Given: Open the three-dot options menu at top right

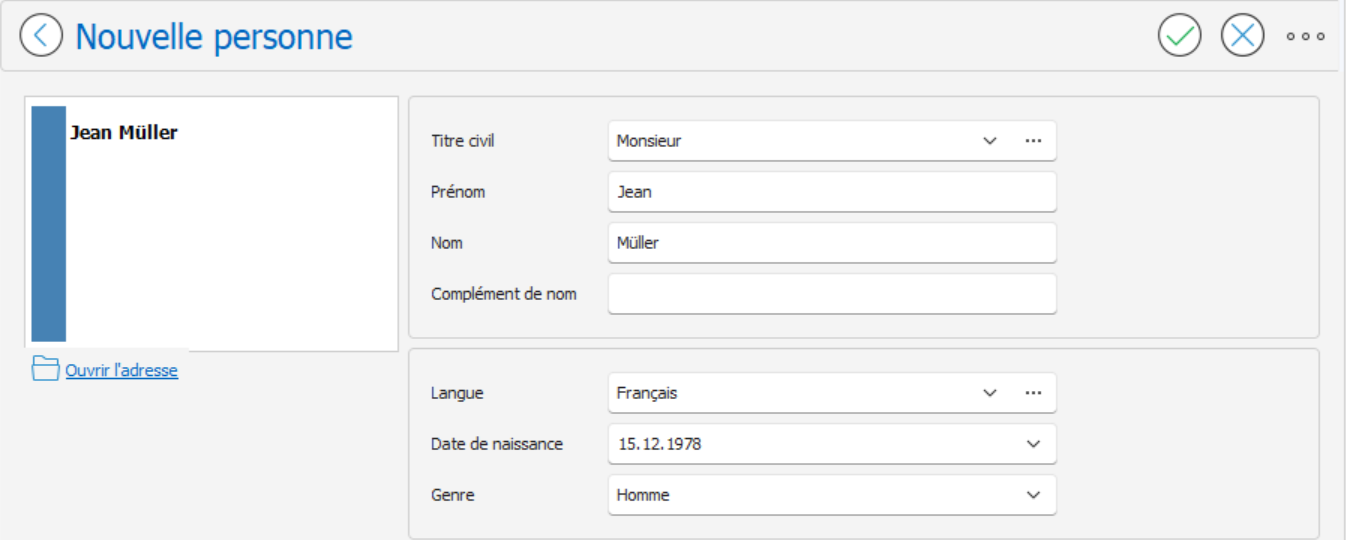Looking at the screenshot, I should (1306, 37).
